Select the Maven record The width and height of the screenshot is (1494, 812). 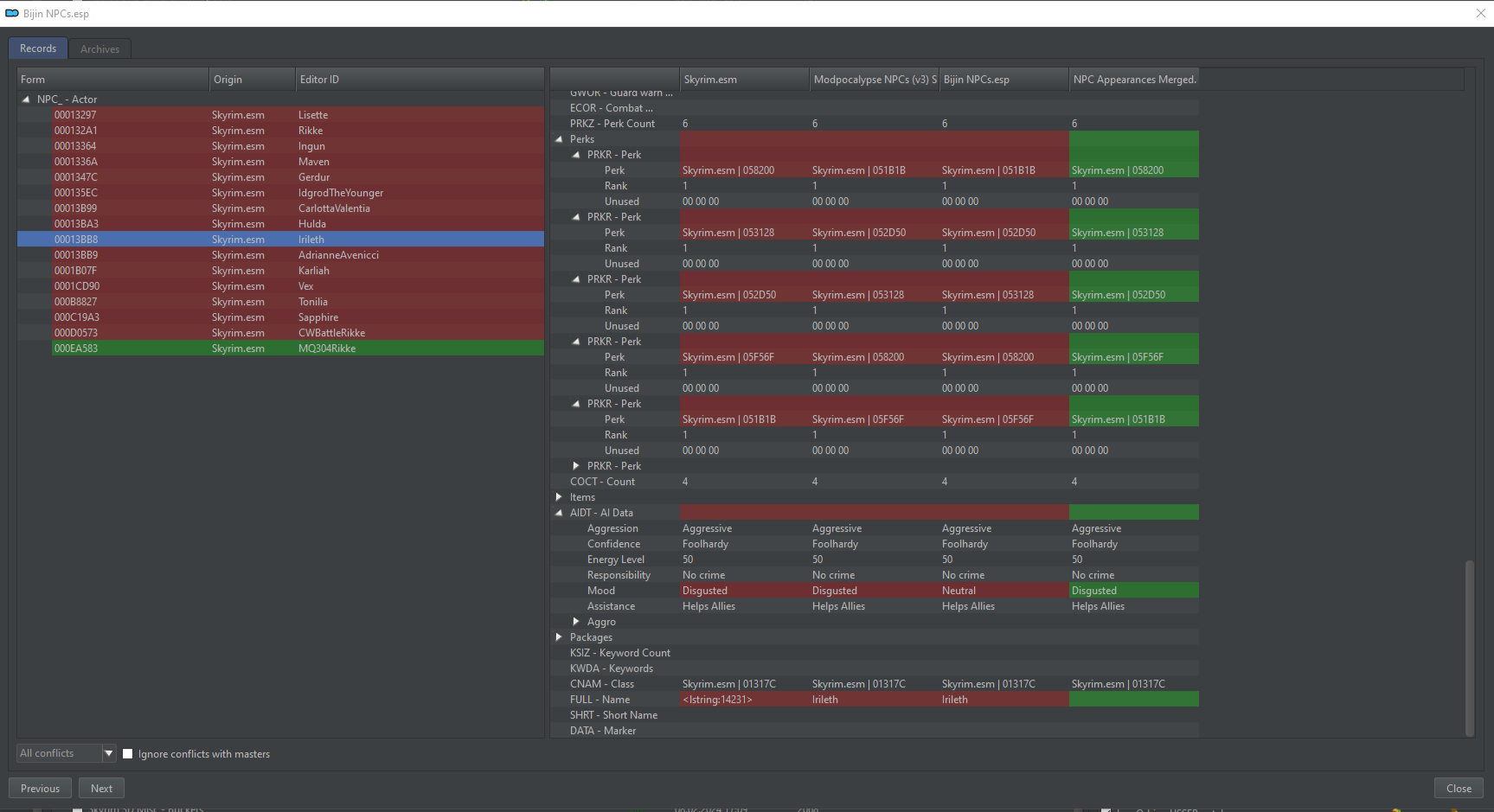(281, 162)
